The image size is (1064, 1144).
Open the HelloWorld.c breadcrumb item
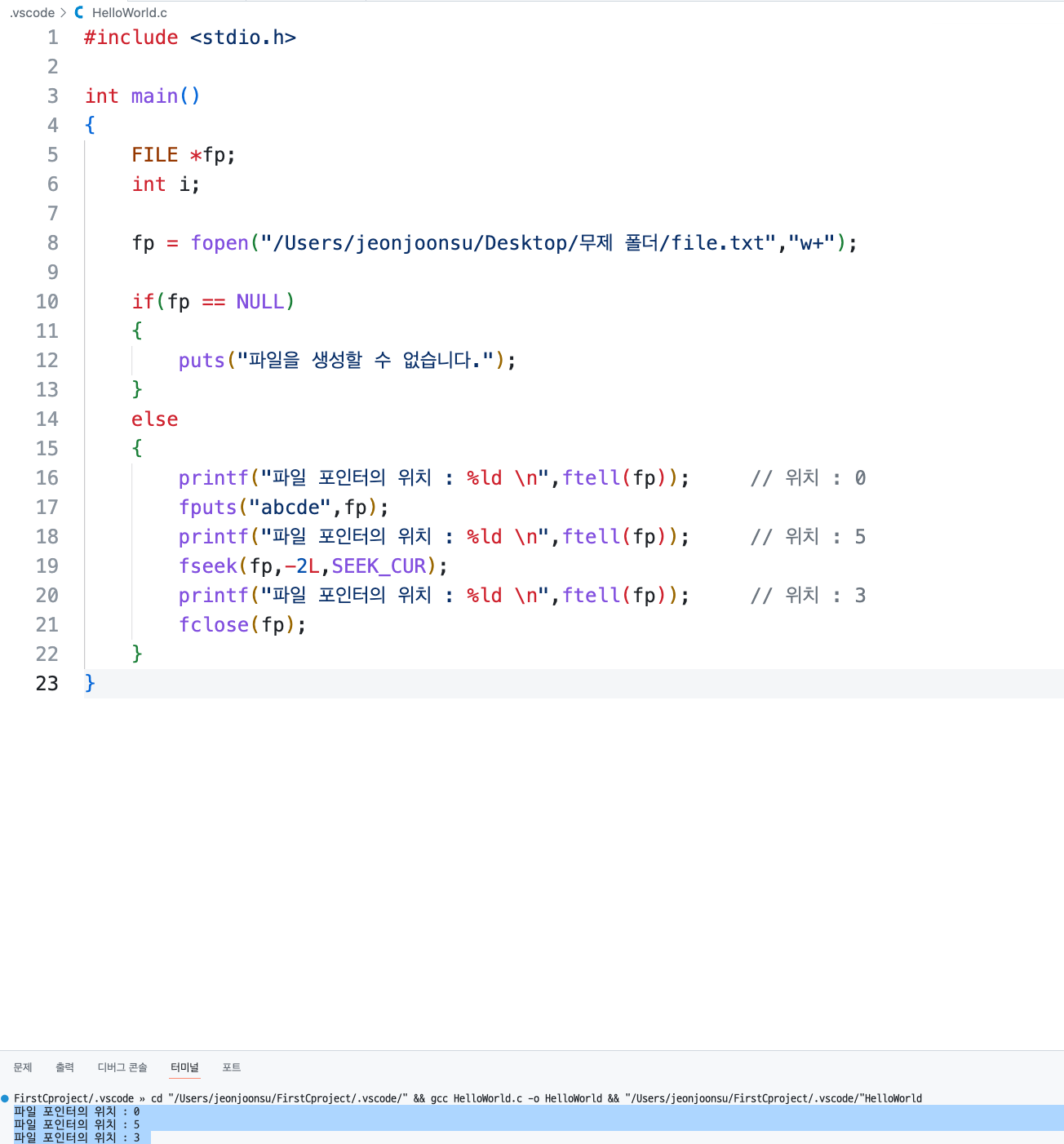tap(129, 13)
